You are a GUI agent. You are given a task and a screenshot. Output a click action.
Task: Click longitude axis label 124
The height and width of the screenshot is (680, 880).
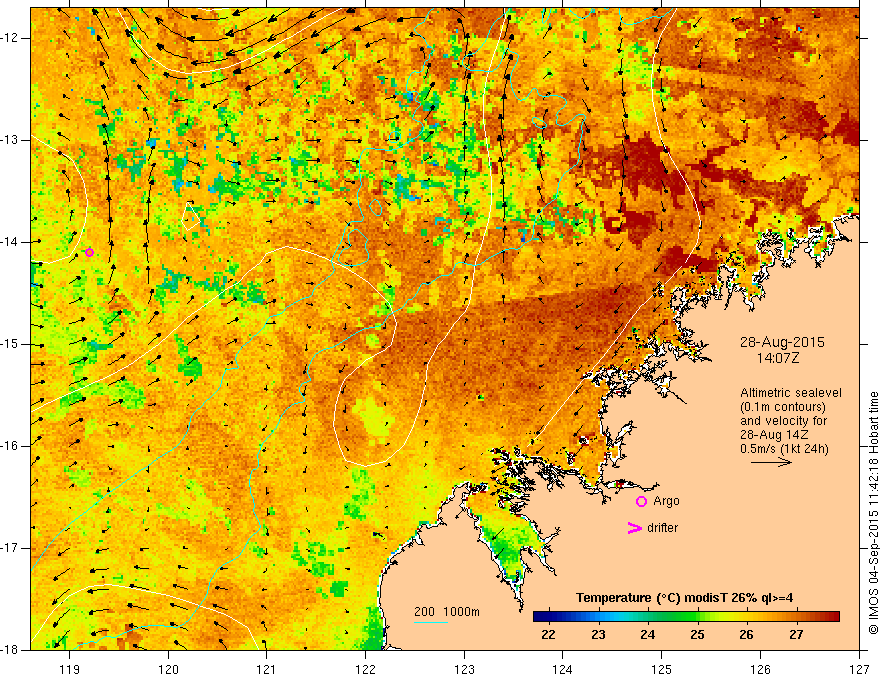pos(563,669)
